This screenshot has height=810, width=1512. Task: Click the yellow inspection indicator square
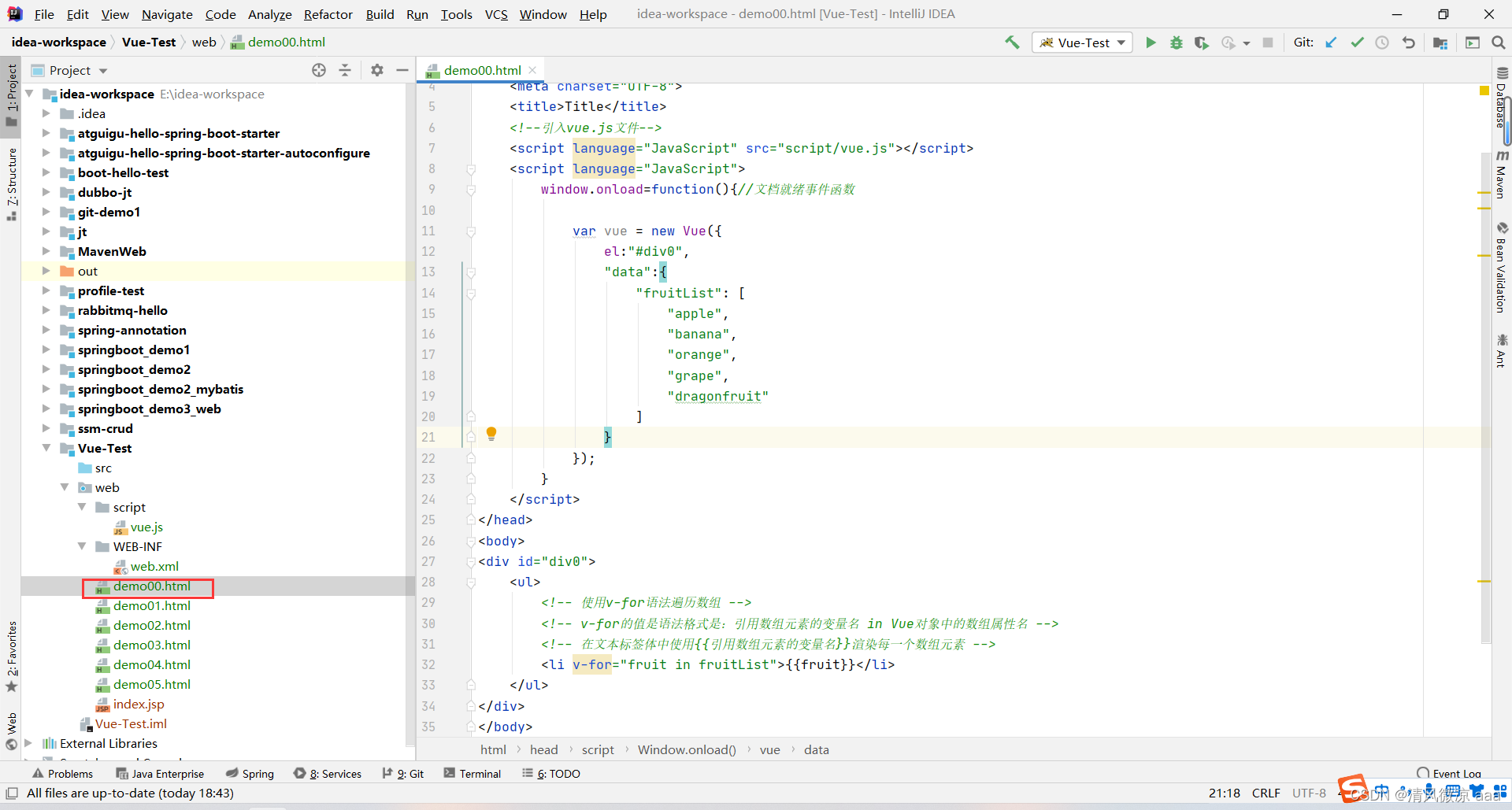click(1484, 91)
